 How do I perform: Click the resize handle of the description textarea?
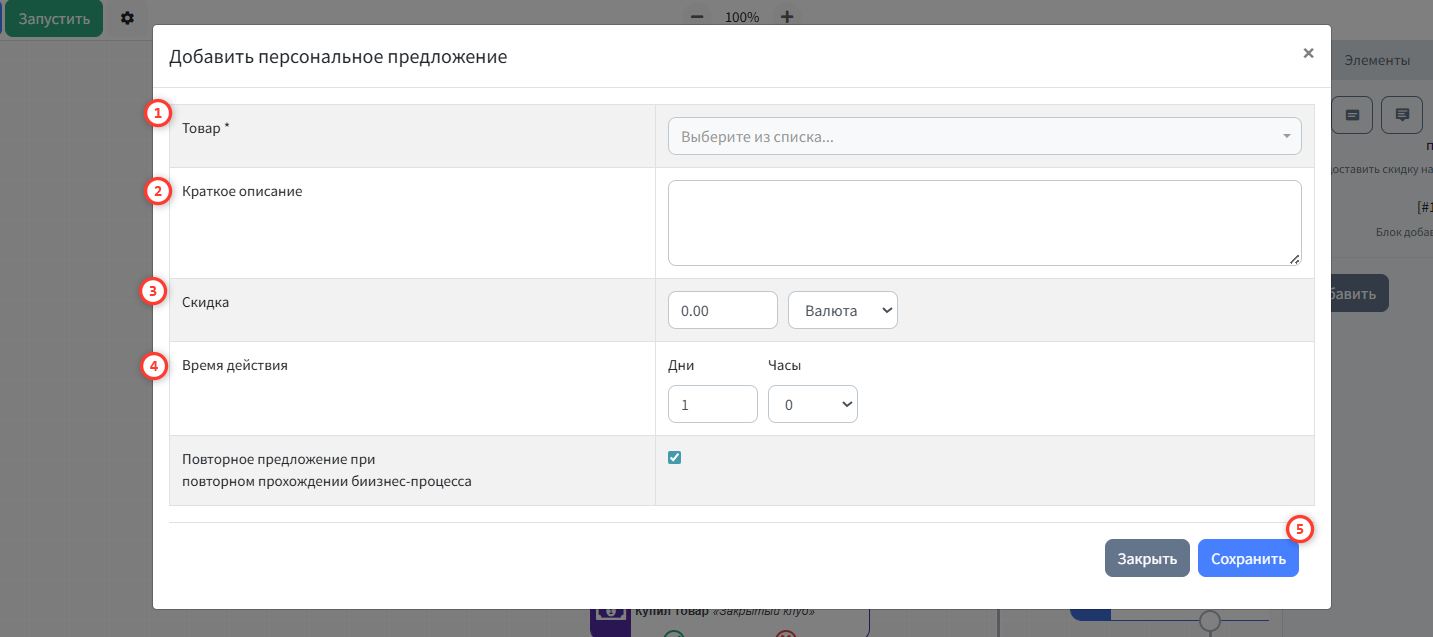coord(1294,259)
